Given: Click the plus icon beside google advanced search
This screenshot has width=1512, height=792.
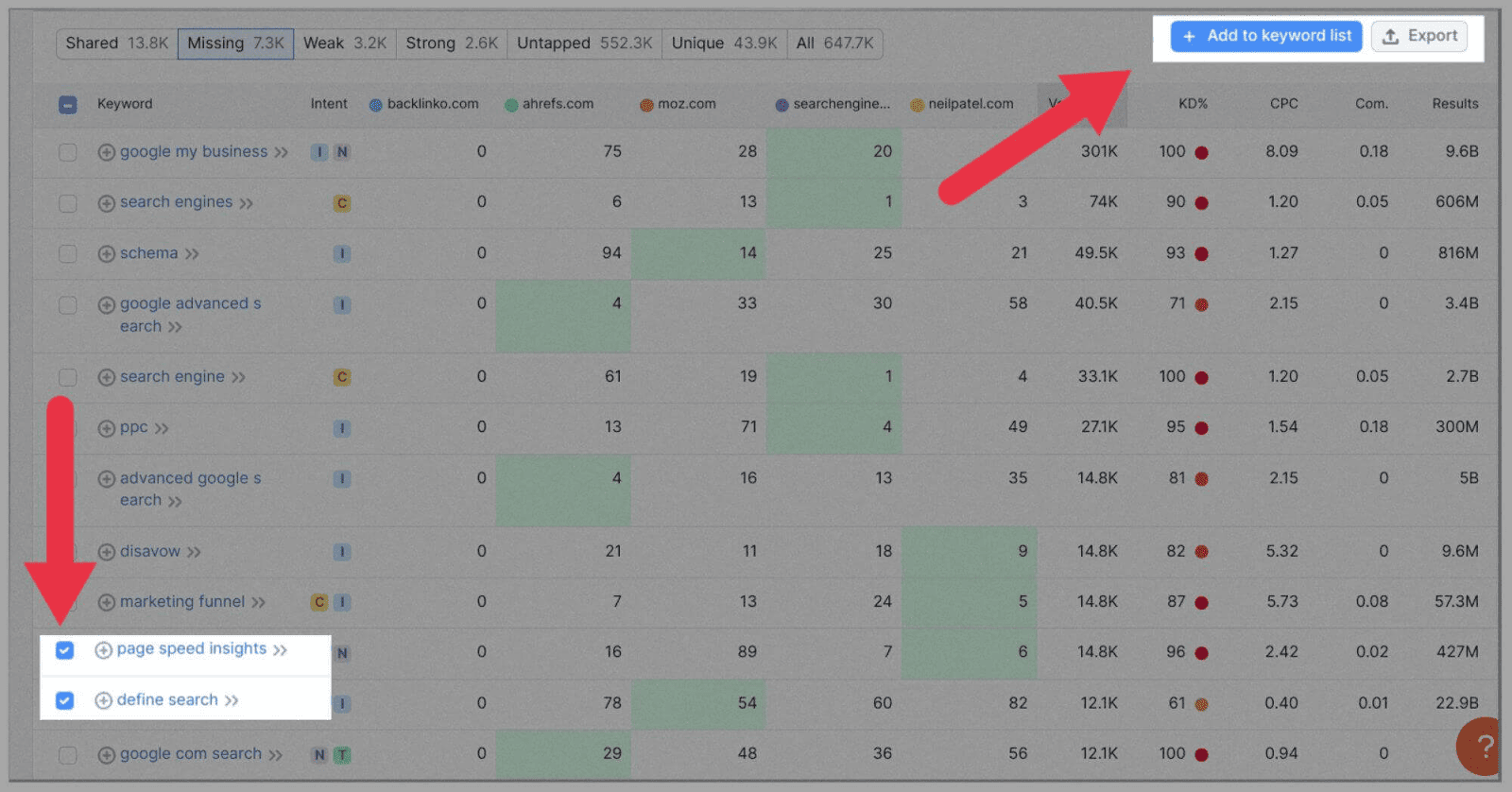Looking at the screenshot, I should click(107, 305).
